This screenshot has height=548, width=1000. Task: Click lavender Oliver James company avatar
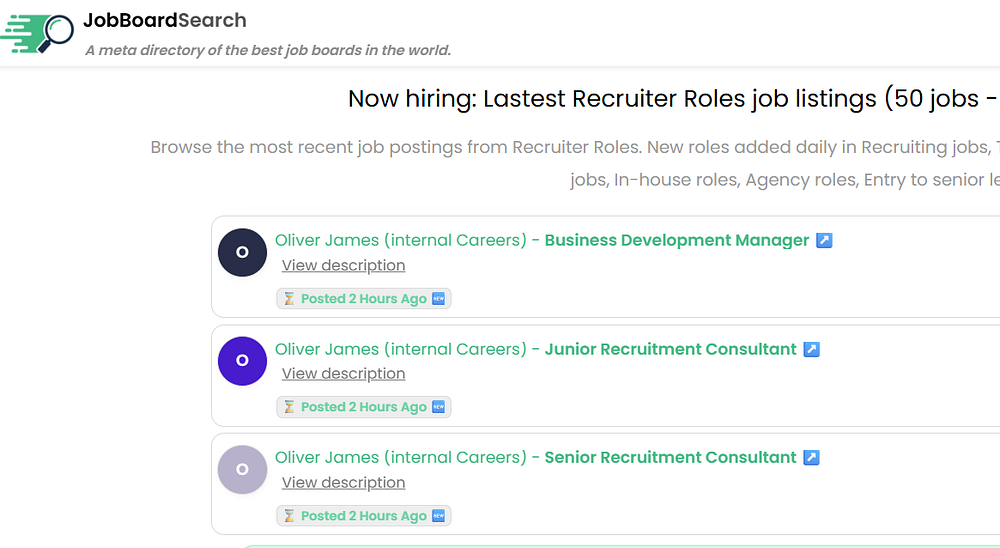[x=242, y=469]
